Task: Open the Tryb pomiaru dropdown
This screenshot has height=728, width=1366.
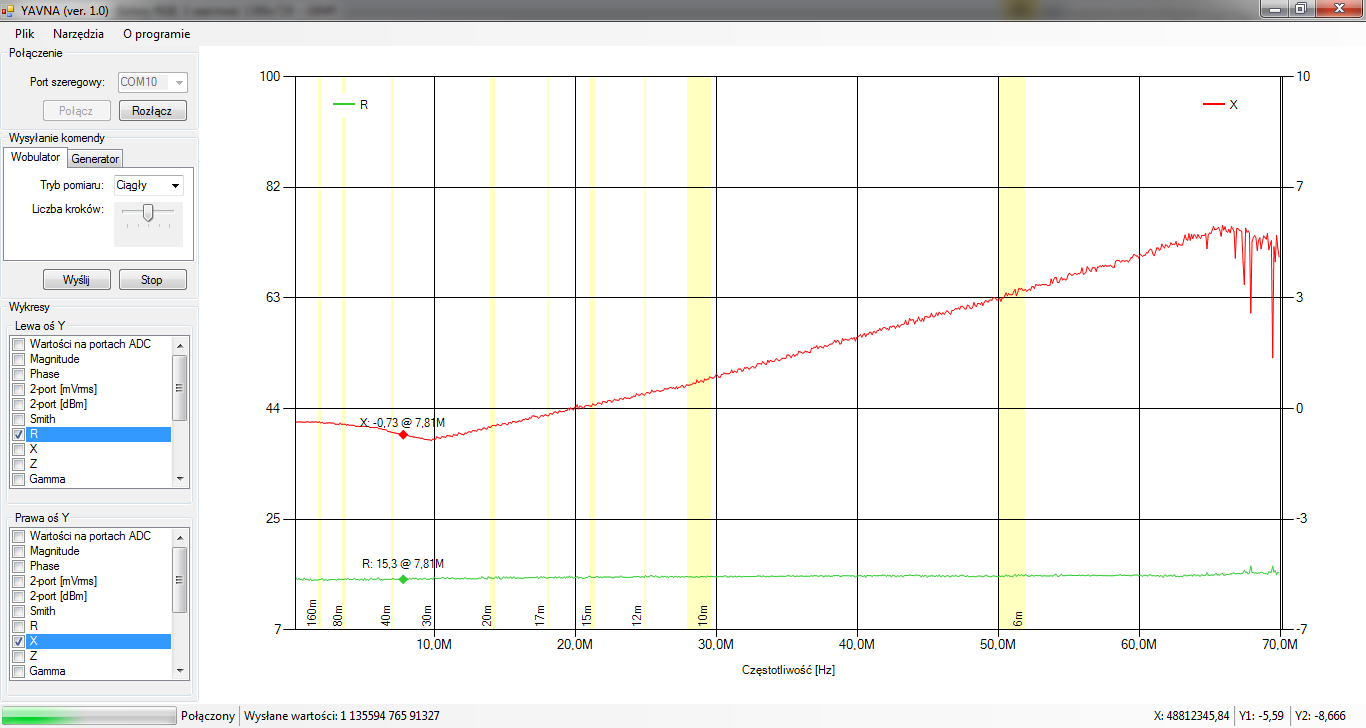Action: click(x=148, y=185)
